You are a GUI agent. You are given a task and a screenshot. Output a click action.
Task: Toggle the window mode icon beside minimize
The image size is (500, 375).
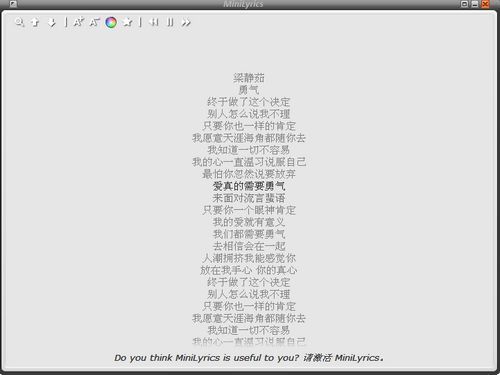coord(464,4)
